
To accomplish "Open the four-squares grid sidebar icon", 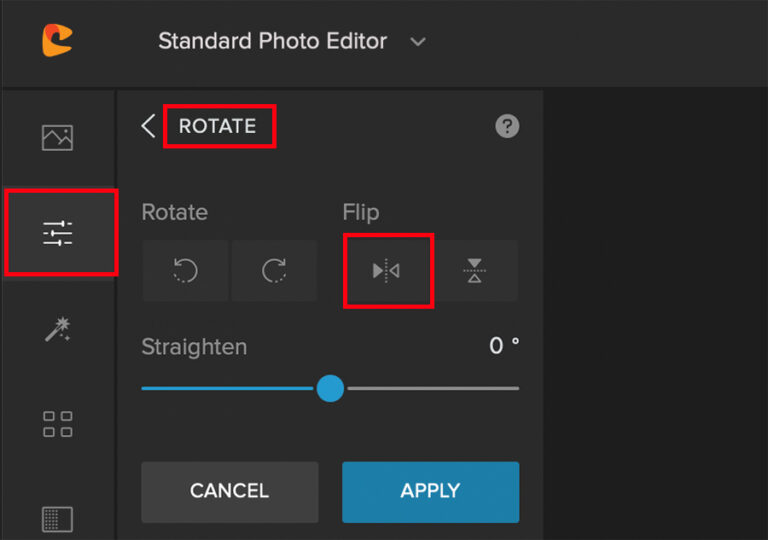I will pyautogui.click(x=57, y=424).
